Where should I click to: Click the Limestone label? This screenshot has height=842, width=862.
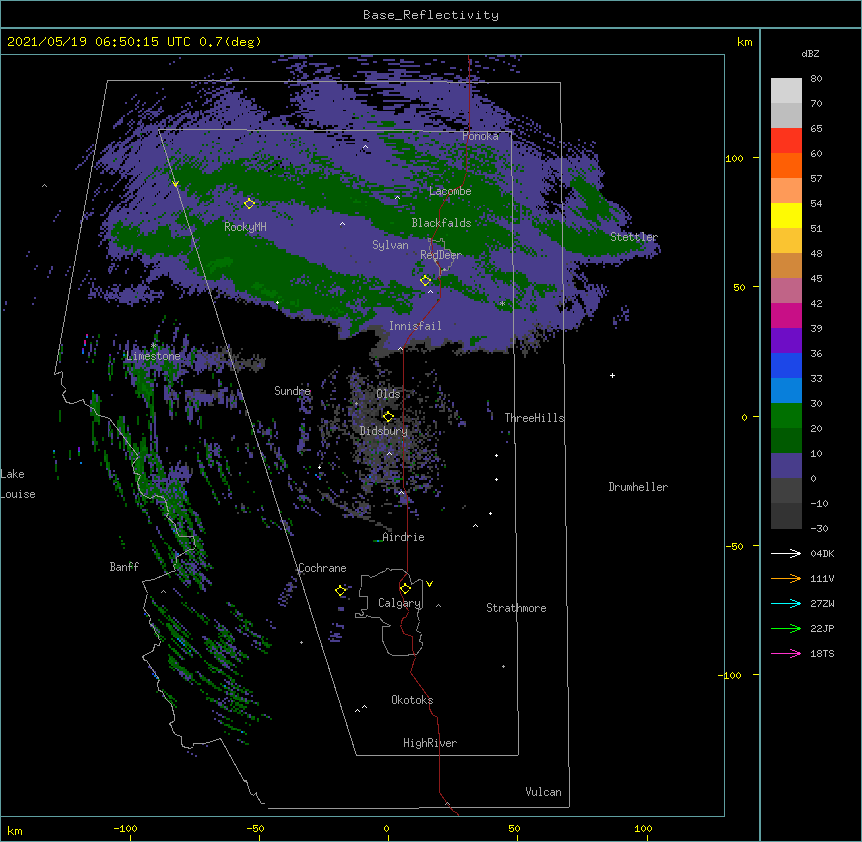(x=153, y=356)
